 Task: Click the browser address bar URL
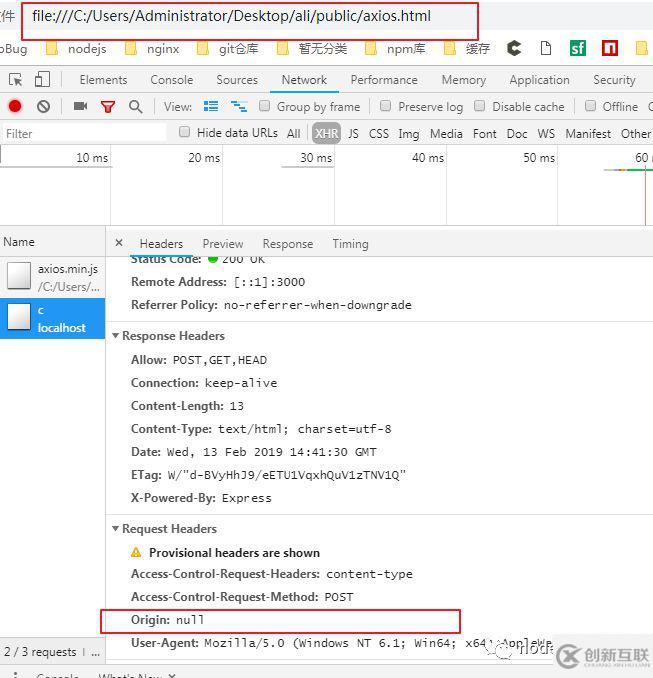231,16
